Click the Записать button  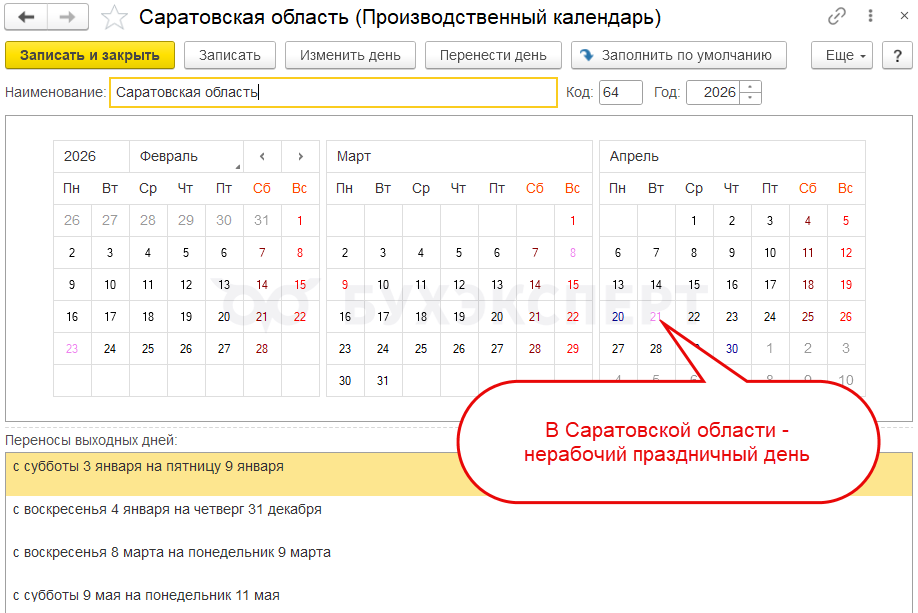point(230,55)
